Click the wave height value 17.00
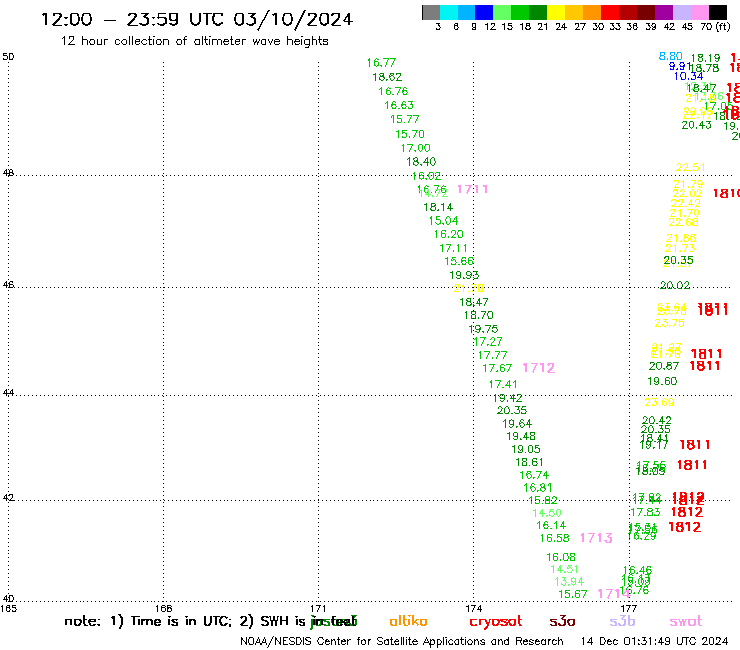Image resolution: width=740 pixels, height=650 pixels. coord(416,148)
